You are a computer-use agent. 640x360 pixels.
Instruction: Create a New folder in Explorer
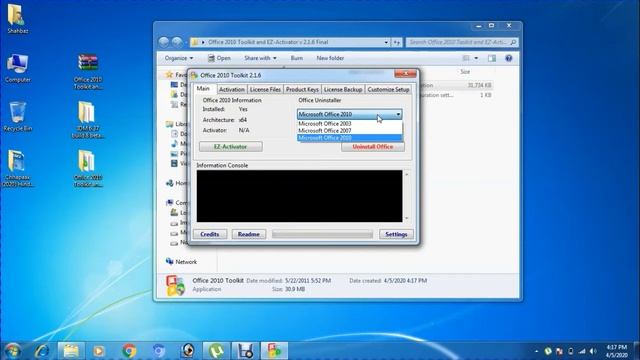[330, 58]
